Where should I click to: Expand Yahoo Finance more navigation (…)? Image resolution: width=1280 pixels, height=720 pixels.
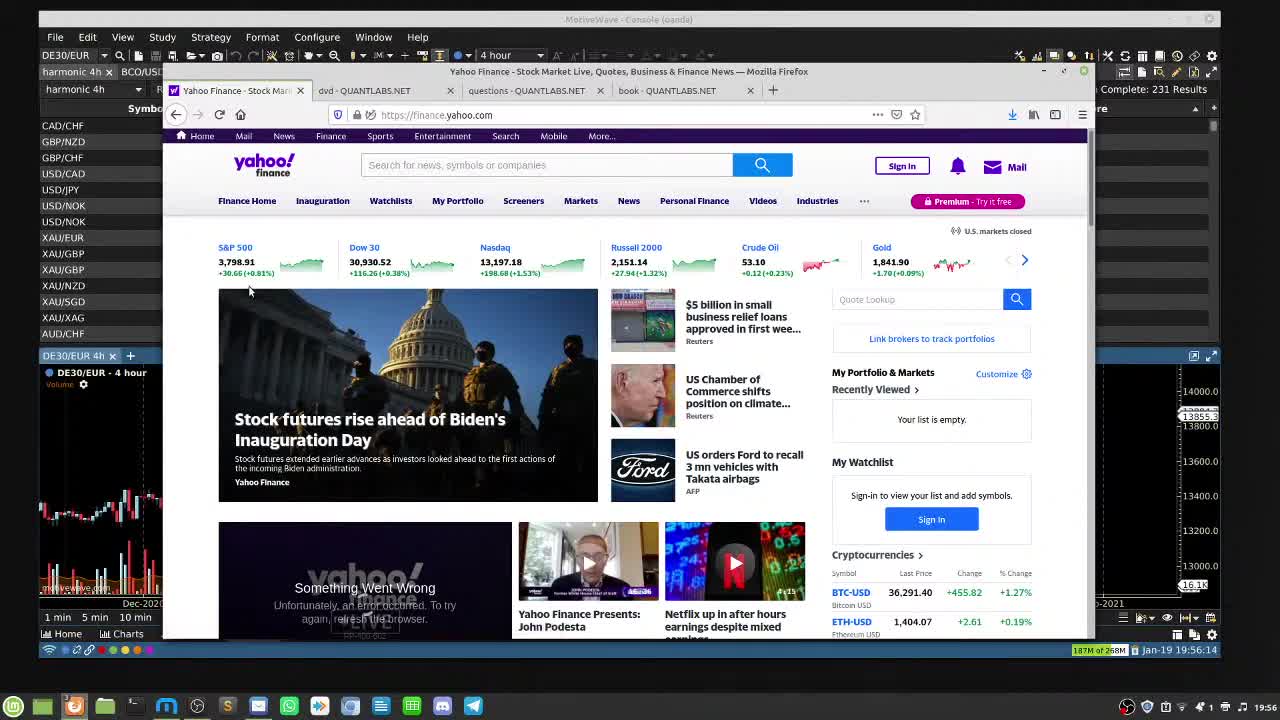coord(864,201)
